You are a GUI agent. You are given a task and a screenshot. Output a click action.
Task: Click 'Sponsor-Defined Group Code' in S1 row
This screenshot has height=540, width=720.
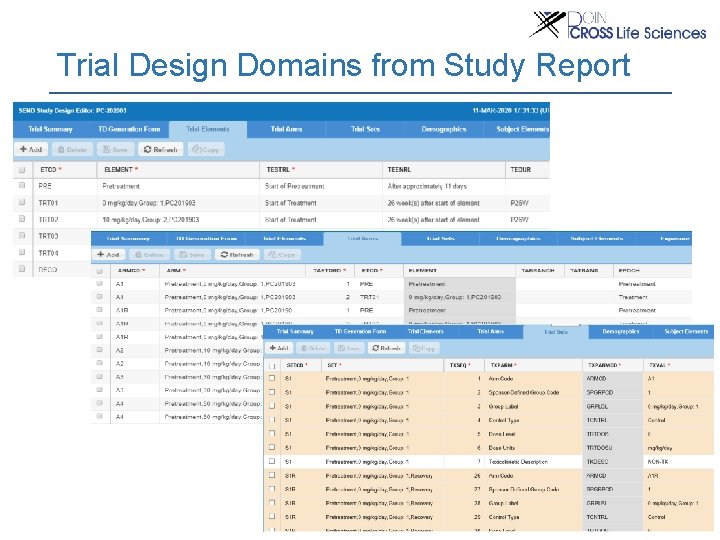pos(523,393)
